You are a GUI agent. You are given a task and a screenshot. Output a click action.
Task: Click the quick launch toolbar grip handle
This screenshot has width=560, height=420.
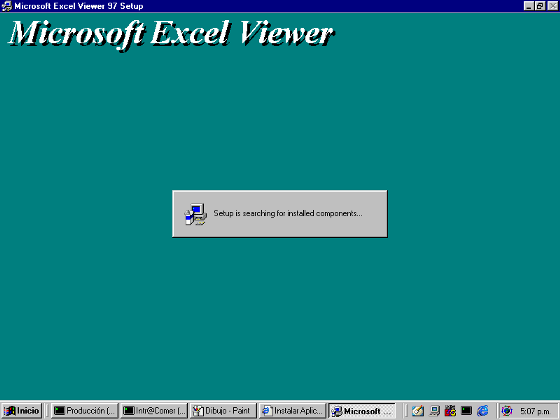[406, 411]
